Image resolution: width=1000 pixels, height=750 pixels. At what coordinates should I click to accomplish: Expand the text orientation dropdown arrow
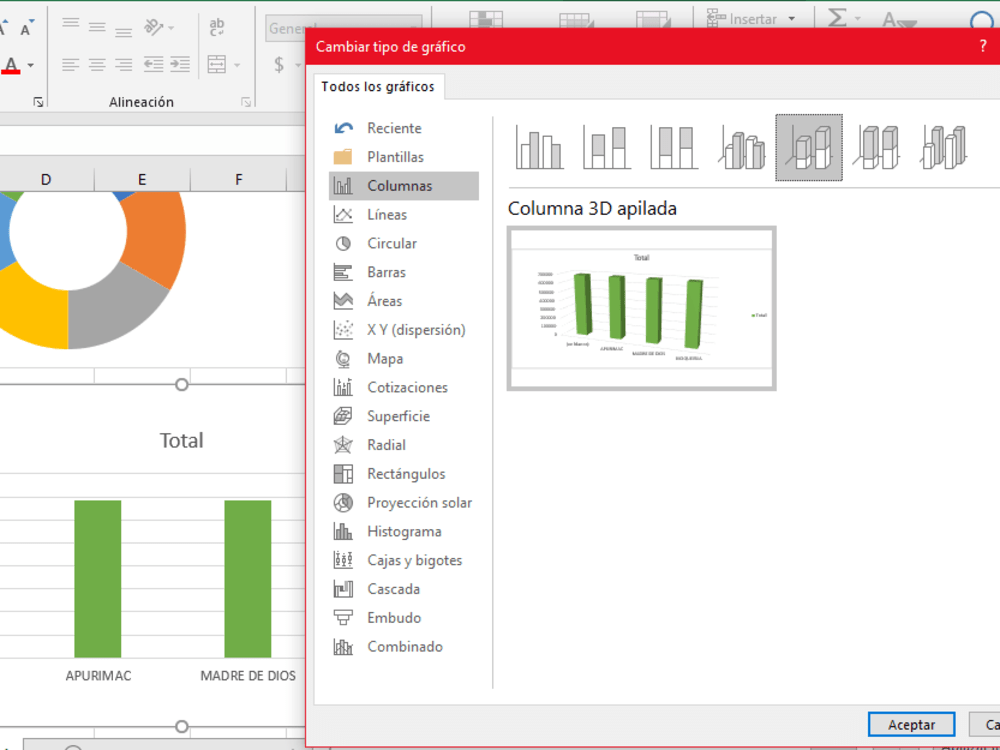pos(171,27)
